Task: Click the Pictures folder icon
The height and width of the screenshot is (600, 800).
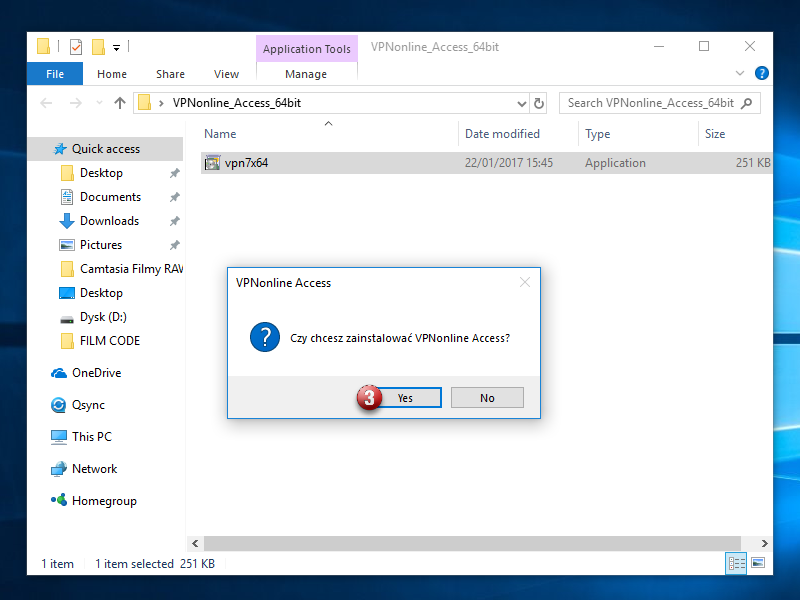Action: point(67,245)
